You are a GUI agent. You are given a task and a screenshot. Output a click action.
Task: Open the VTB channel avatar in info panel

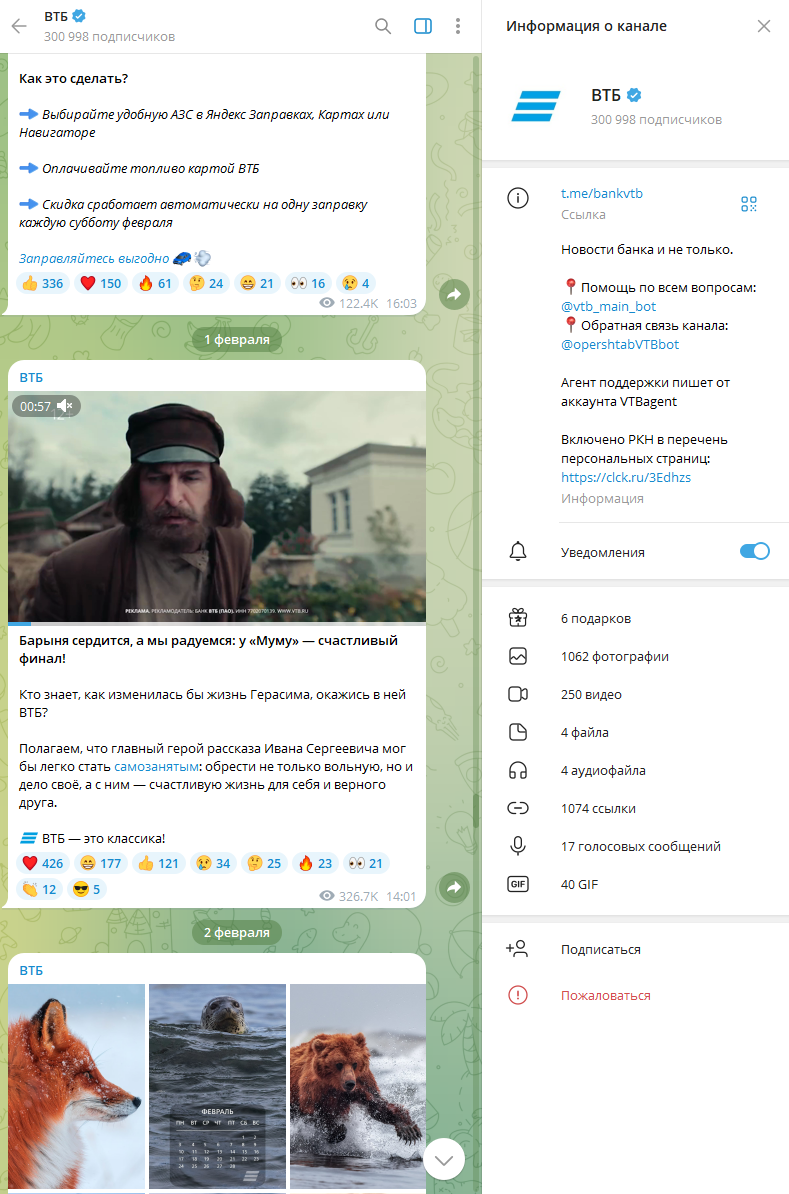pos(535,106)
